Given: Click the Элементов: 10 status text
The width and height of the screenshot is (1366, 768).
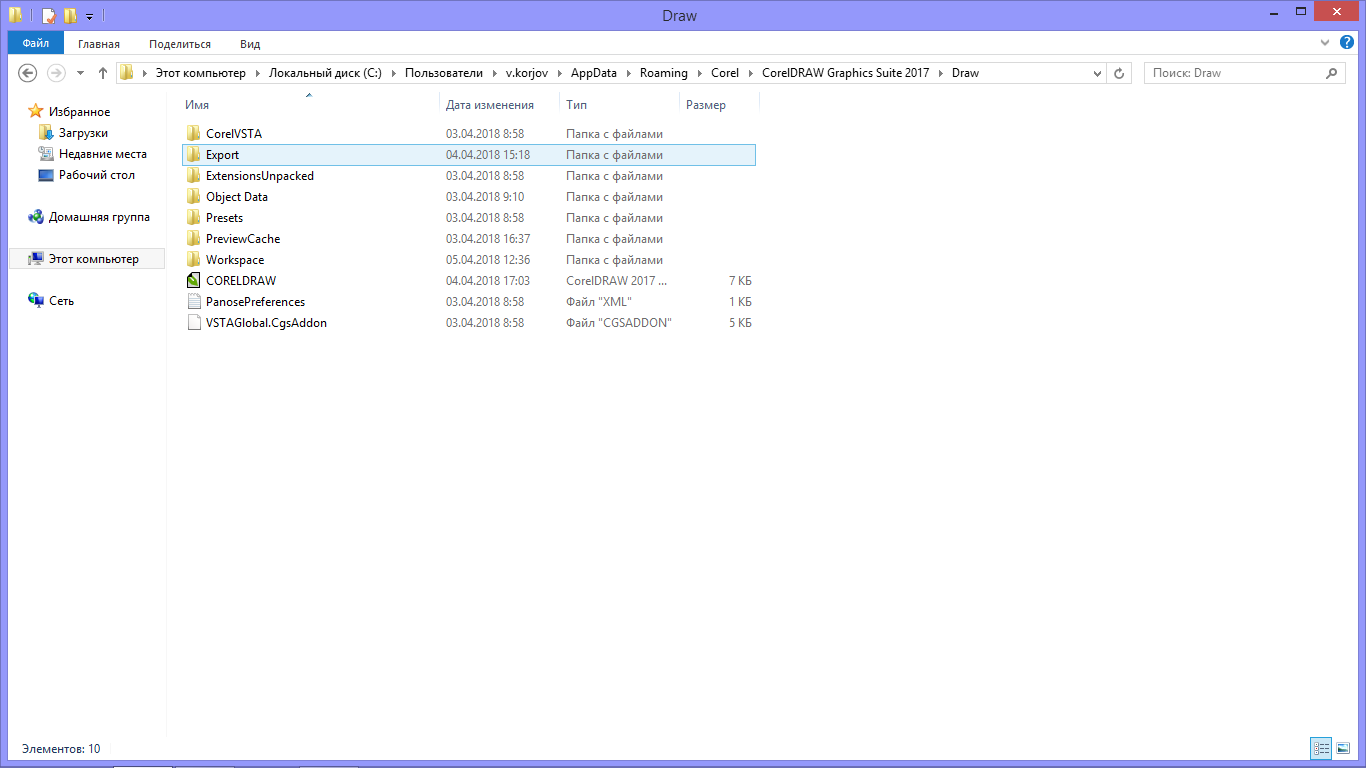Looking at the screenshot, I should coord(61,748).
